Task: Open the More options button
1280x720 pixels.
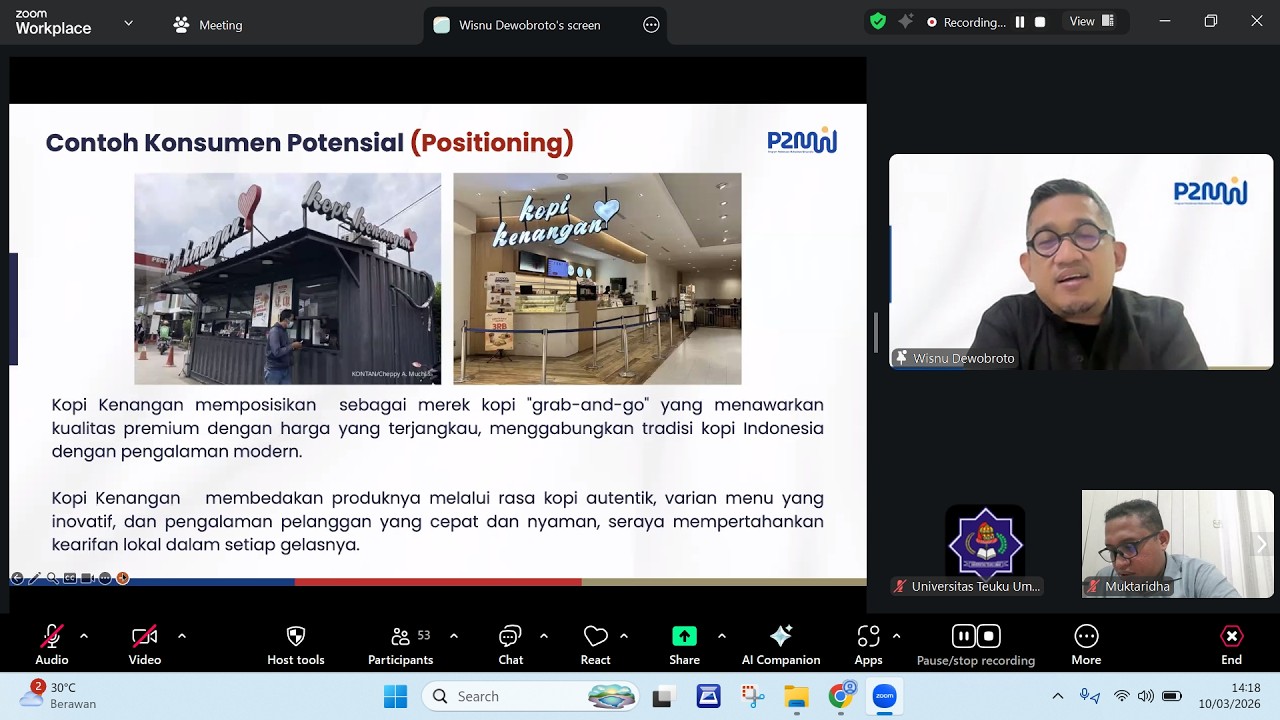Action: coord(1086,645)
